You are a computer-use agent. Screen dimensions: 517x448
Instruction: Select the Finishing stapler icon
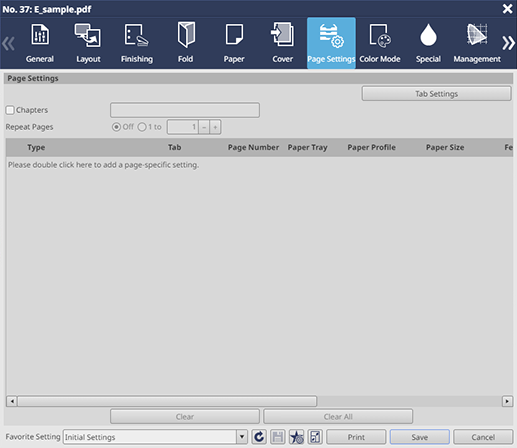tap(137, 35)
